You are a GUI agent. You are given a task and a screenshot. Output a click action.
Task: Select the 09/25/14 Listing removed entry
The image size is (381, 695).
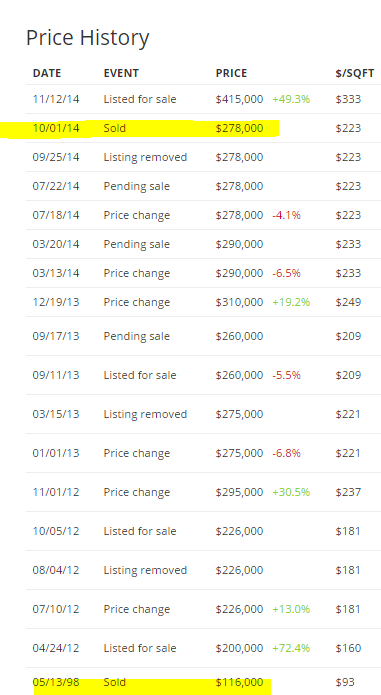pos(203,157)
